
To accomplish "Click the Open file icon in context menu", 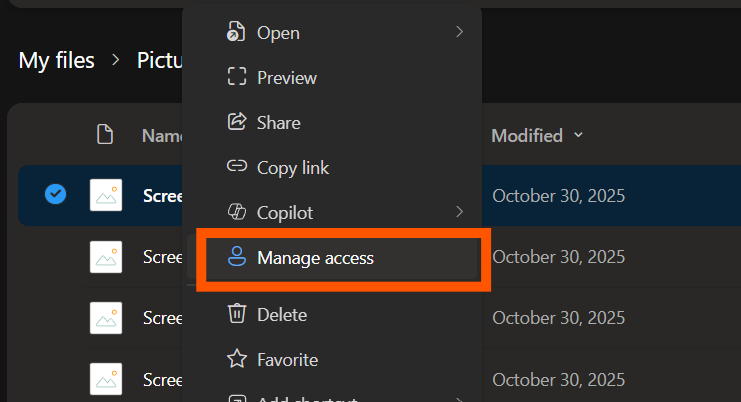I will 236,32.
